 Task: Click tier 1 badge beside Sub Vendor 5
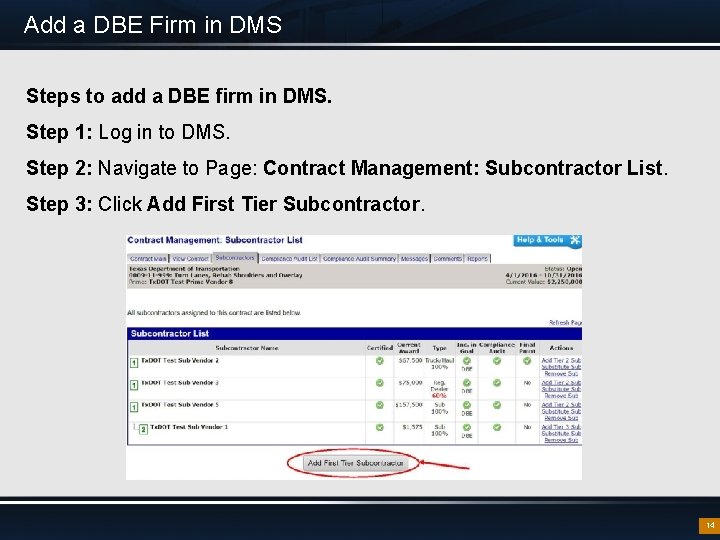tap(134, 407)
